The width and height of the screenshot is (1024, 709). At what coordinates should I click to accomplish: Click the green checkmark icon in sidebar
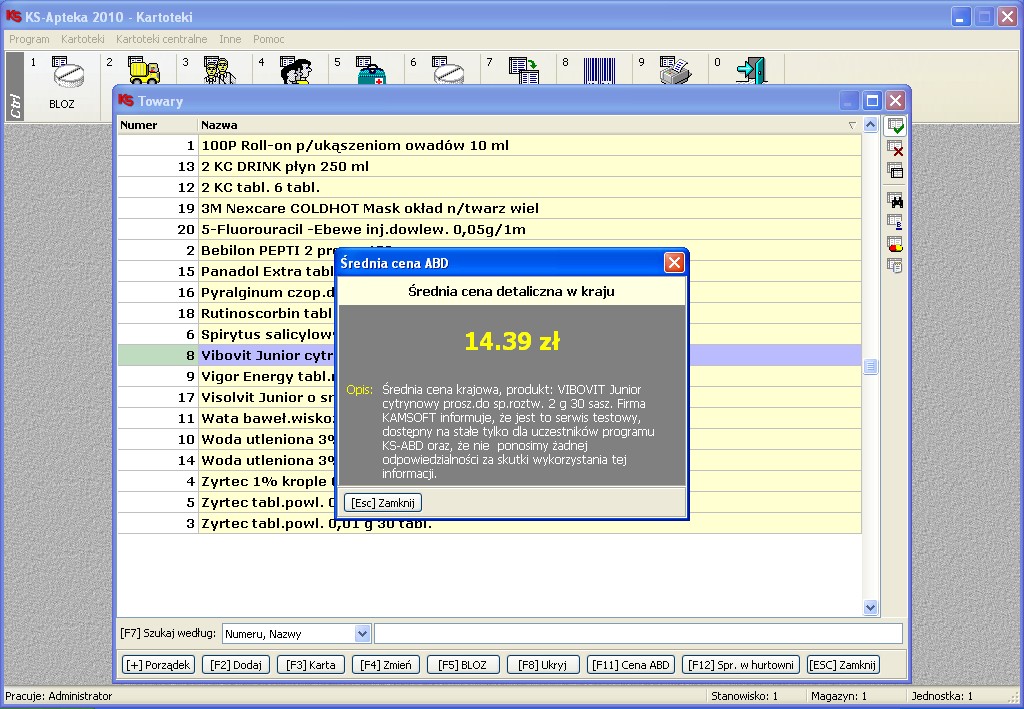click(895, 127)
